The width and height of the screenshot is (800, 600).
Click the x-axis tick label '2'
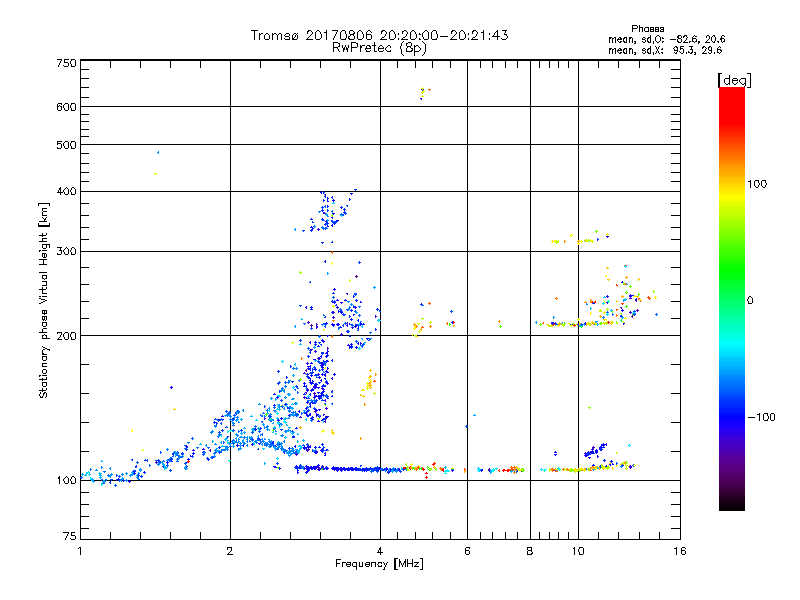point(230,551)
